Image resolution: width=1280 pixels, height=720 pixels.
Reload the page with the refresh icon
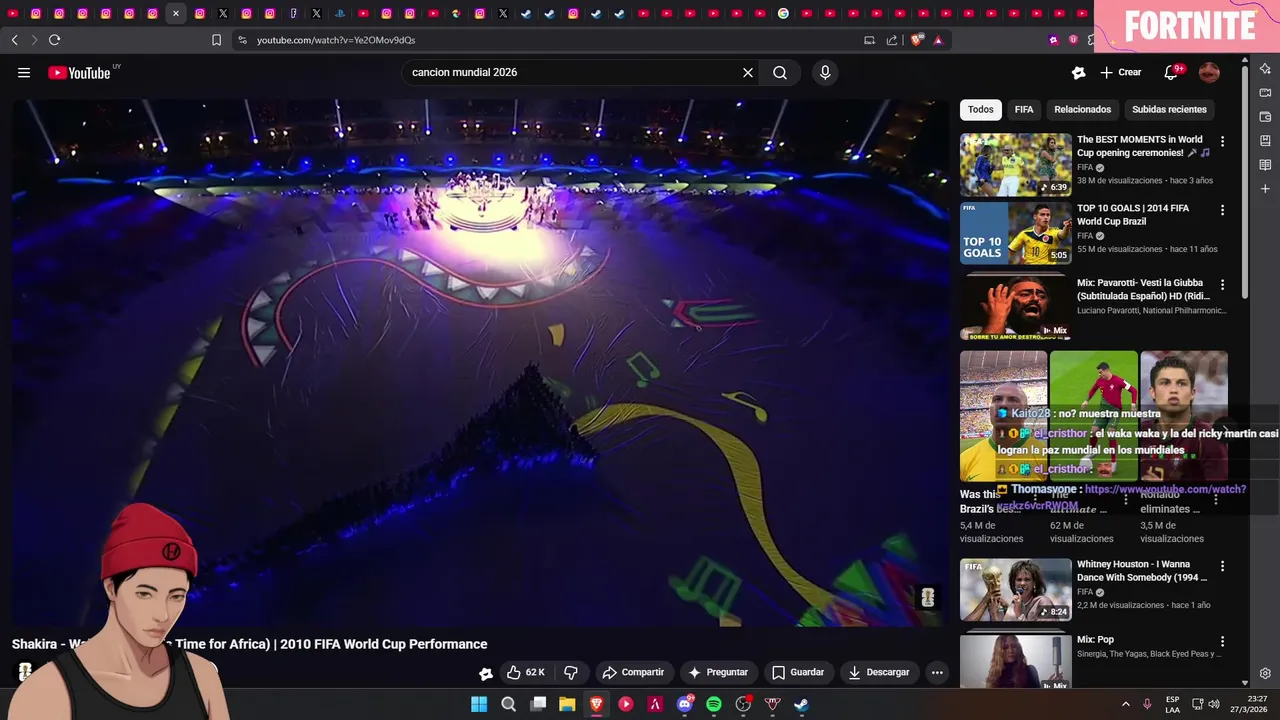click(x=54, y=40)
